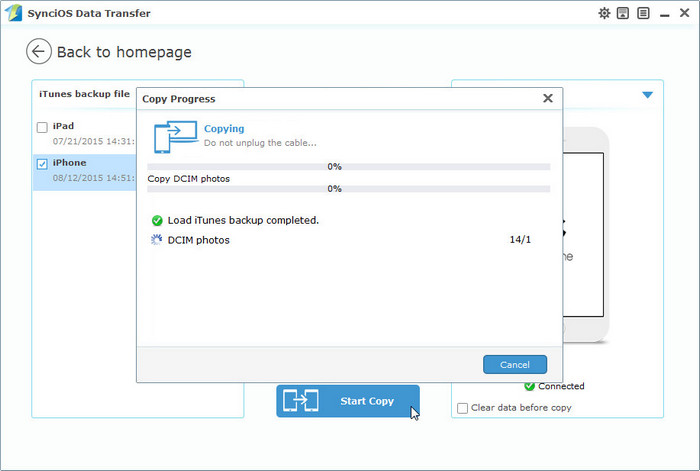The height and width of the screenshot is (471, 700).
Task: Click the 08/12/2015 backup date
Action: coord(93,178)
